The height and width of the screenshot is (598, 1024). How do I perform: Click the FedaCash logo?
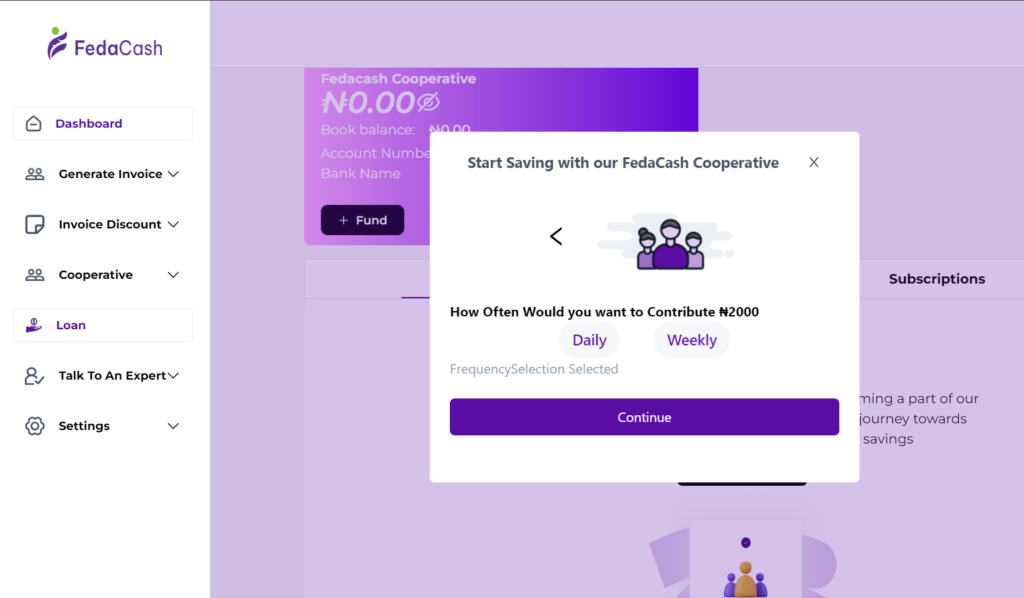click(105, 45)
